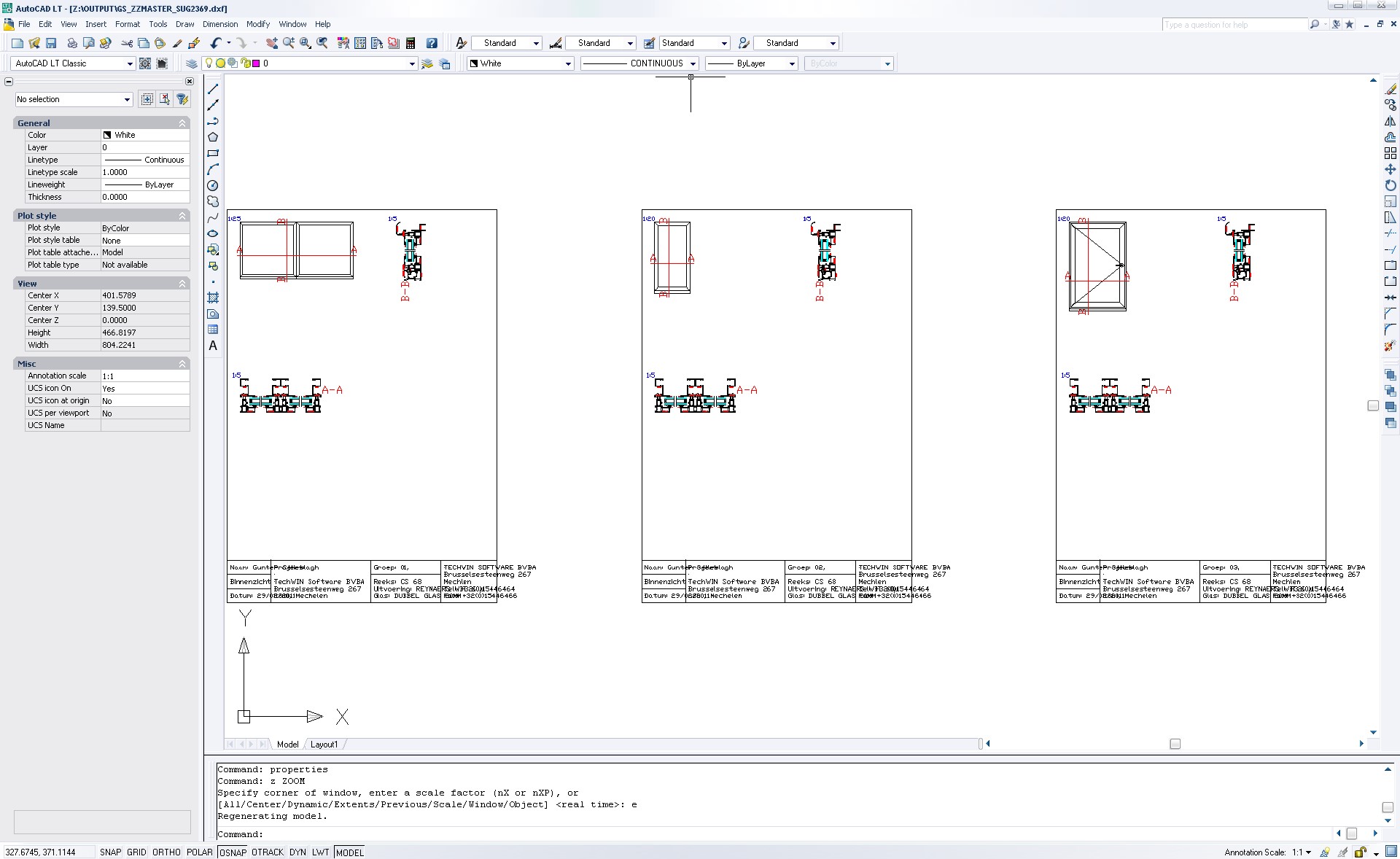Click the help question search field
Viewport: 1400px width, 859px height.
pyautogui.click(x=1234, y=25)
